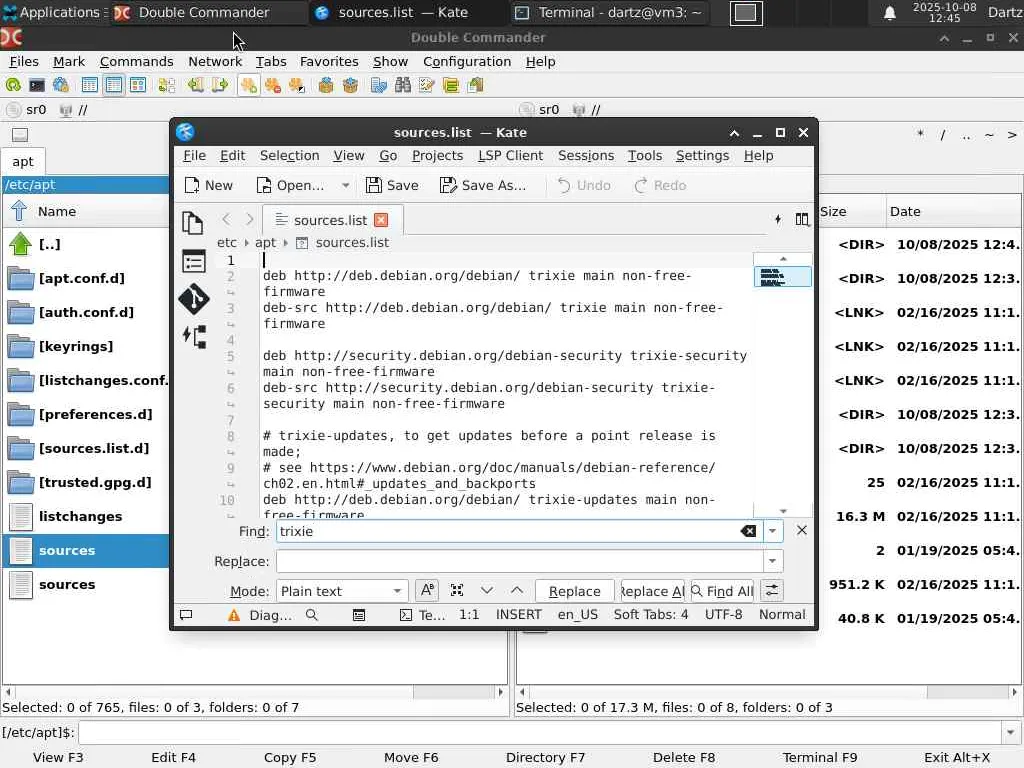Jump to previous match with up chevron
The image size is (1024, 768).
click(x=517, y=590)
